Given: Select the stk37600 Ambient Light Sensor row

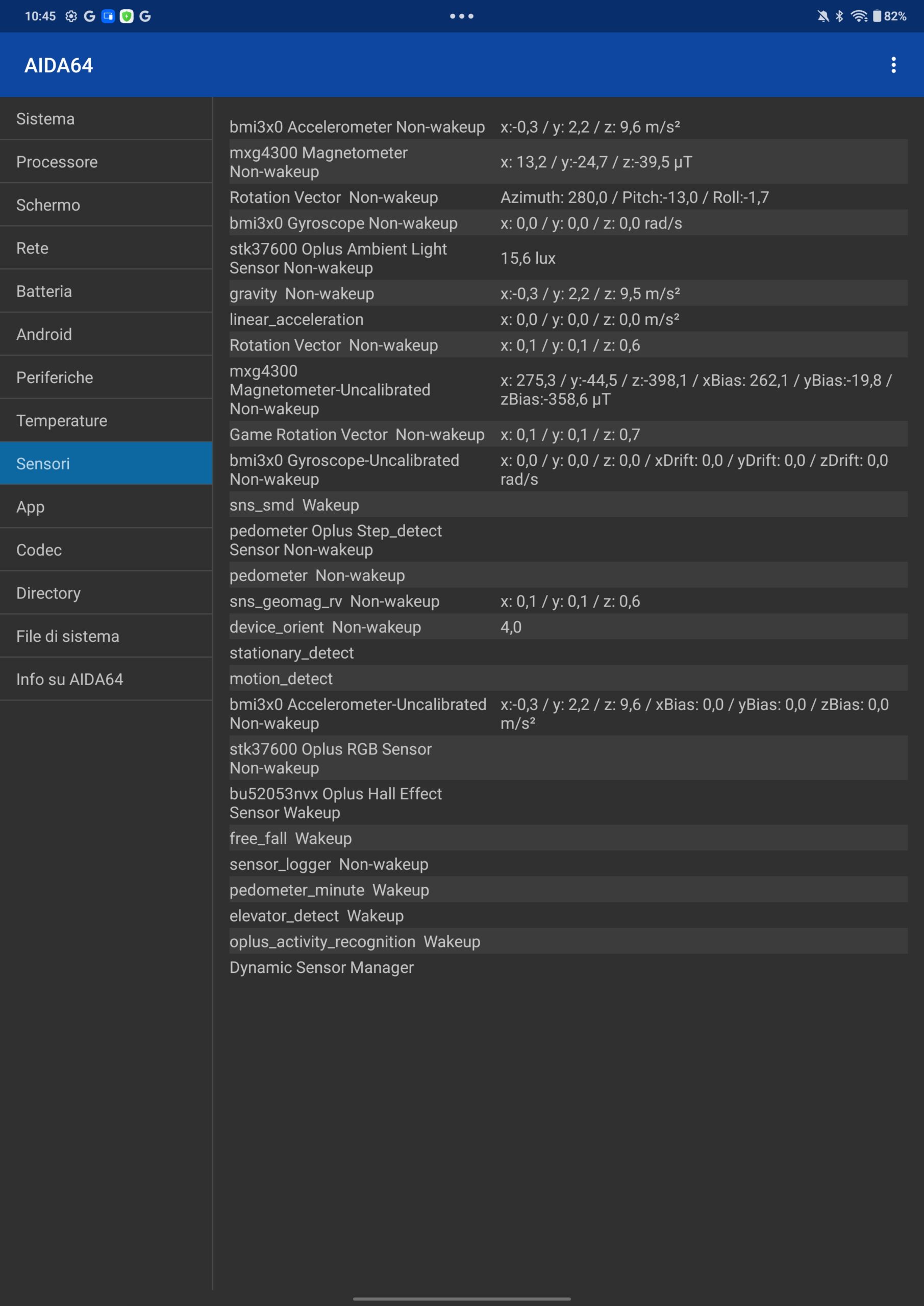Looking at the screenshot, I should (568, 258).
